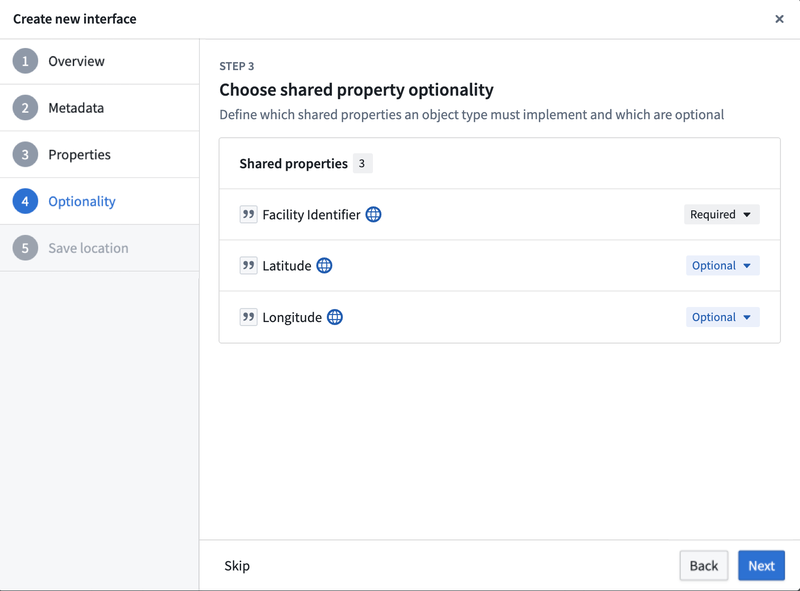800x591 pixels.
Task: Navigate to the Properties step
Action: [x=79, y=155]
